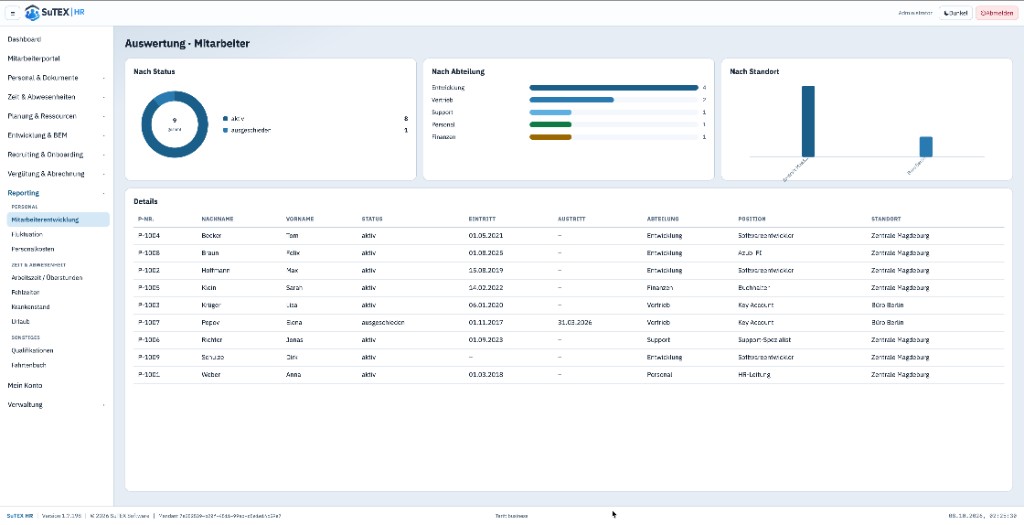This screenshot has height=525, width=1024.
Task: Sort by the P-NR. column header
Action: point(146,219)
